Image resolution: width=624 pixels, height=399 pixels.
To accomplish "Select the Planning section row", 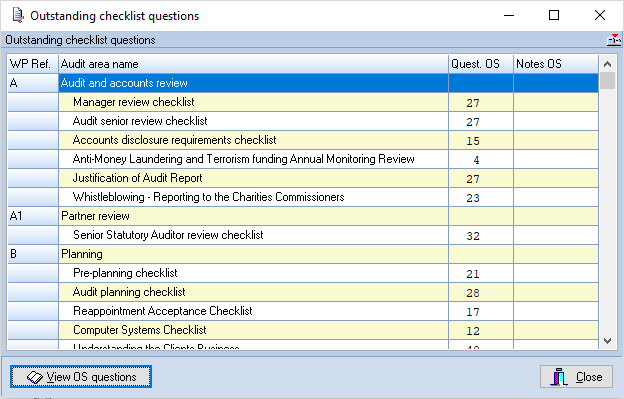I will 303,254.
